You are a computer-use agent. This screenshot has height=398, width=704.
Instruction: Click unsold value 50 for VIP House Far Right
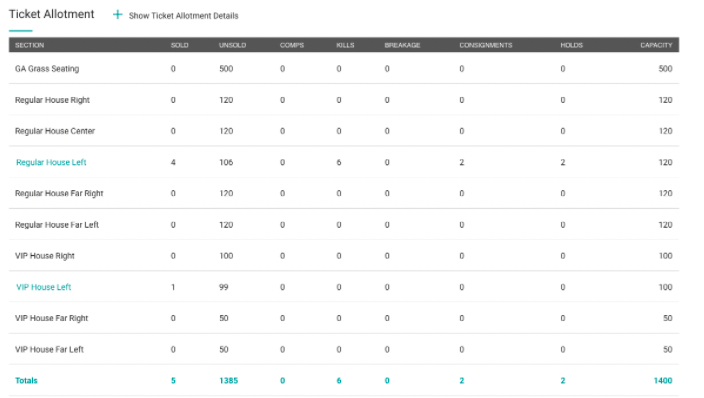click(x=224, y=318)
